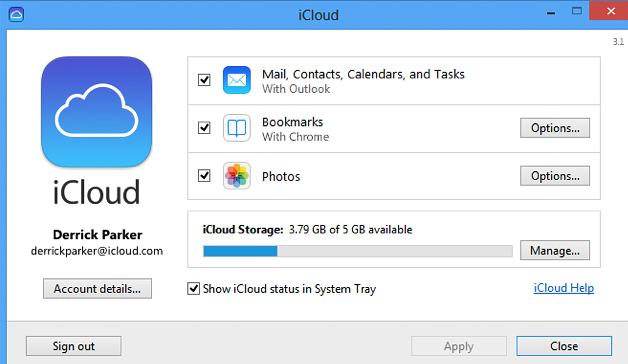Uncheck the Bookmarks checkbox
The width and height of the screenshot is (628, 364).
204,128
